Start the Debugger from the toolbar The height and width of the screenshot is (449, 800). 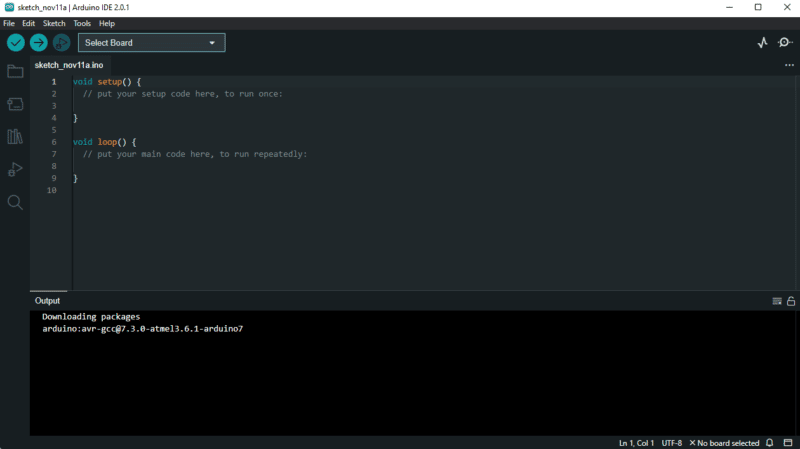(x=61, y=42)
